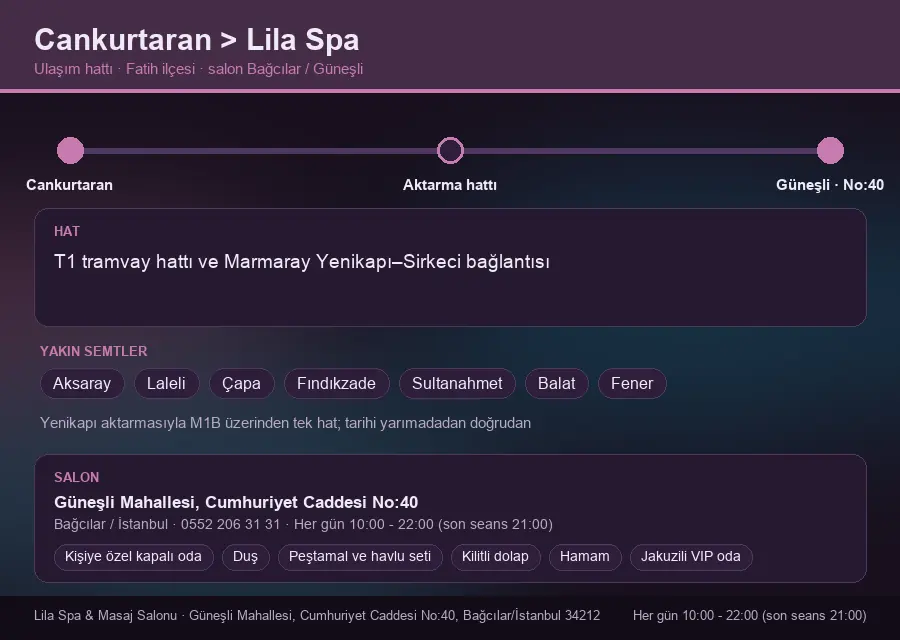Choose the Fener neighborhood chip
The image size is (900, 640).
(632, 383)
